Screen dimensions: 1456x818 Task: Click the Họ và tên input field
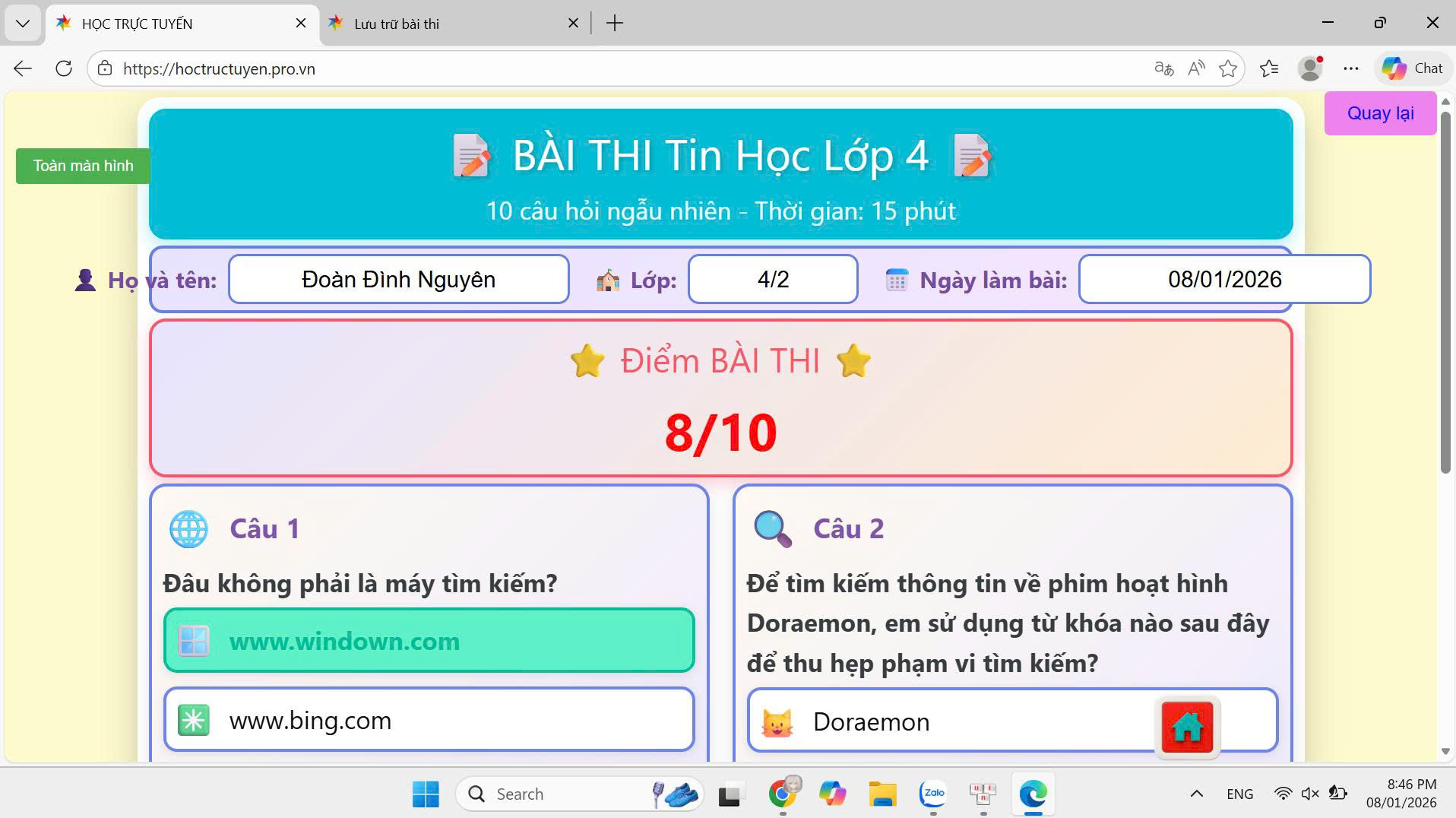click(x=398, y=279)
